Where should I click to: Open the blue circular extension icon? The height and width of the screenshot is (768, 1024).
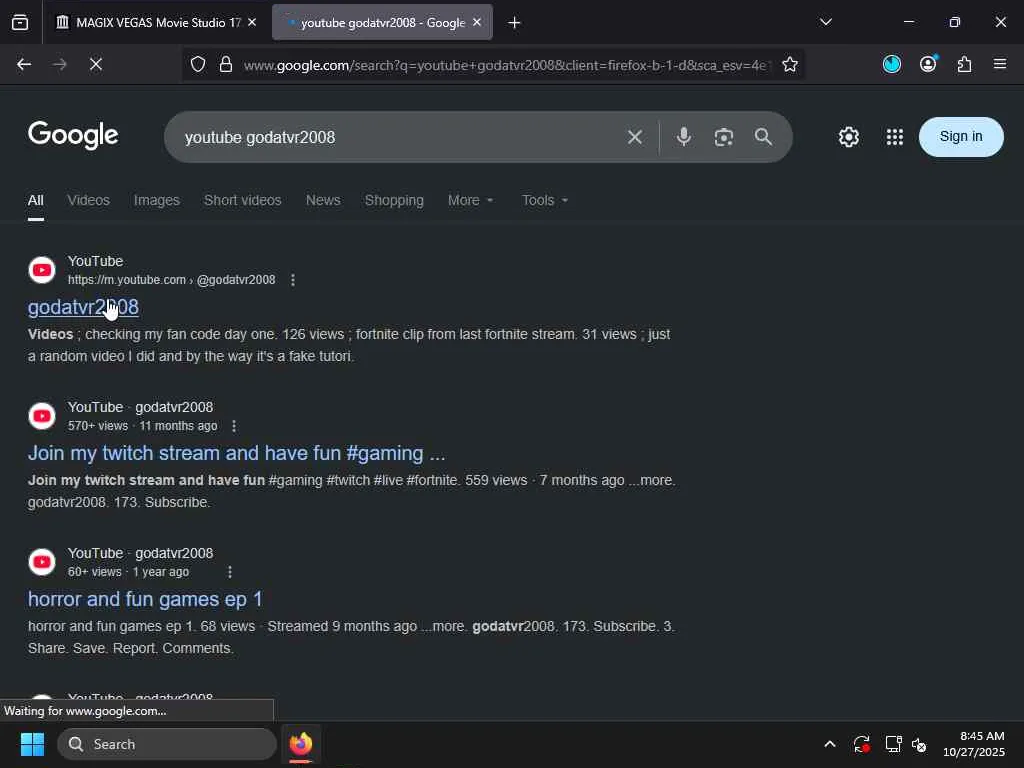point(891,64)
